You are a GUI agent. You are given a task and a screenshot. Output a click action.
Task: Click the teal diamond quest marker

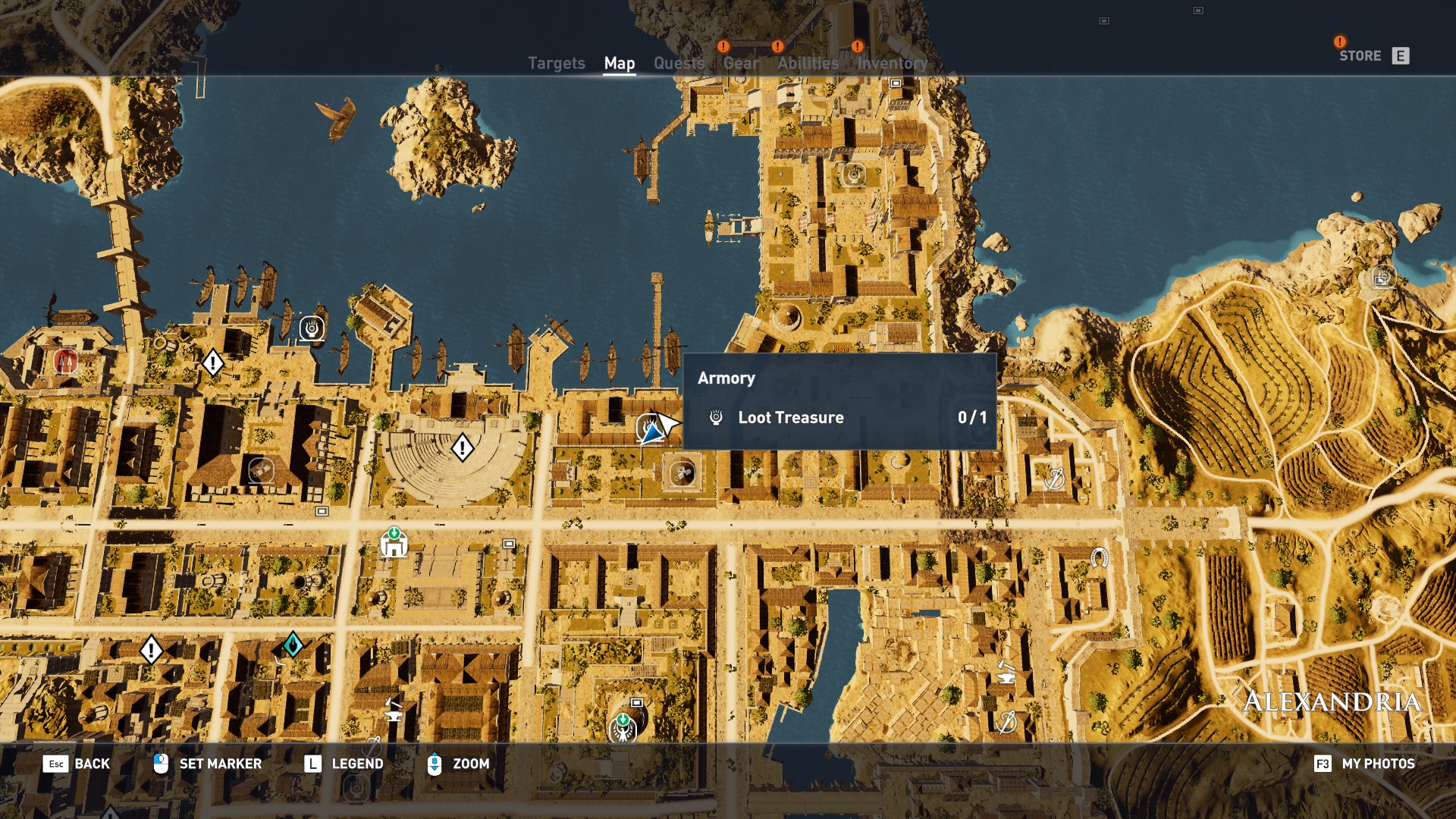tap(293, 645)
